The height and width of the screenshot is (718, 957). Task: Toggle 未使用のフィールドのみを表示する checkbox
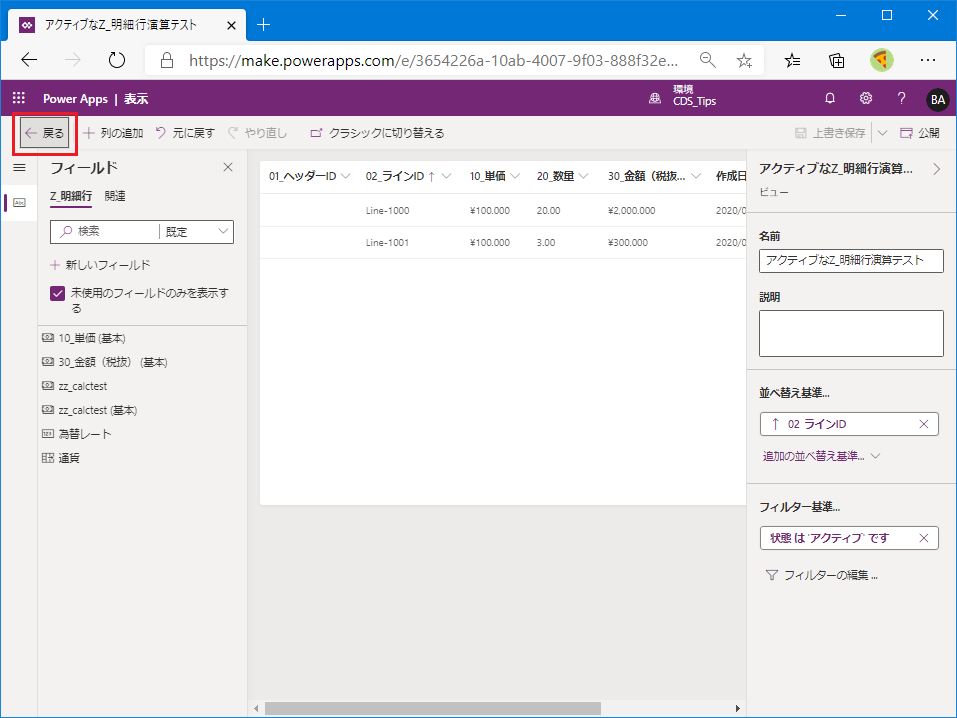coord(57,294)
